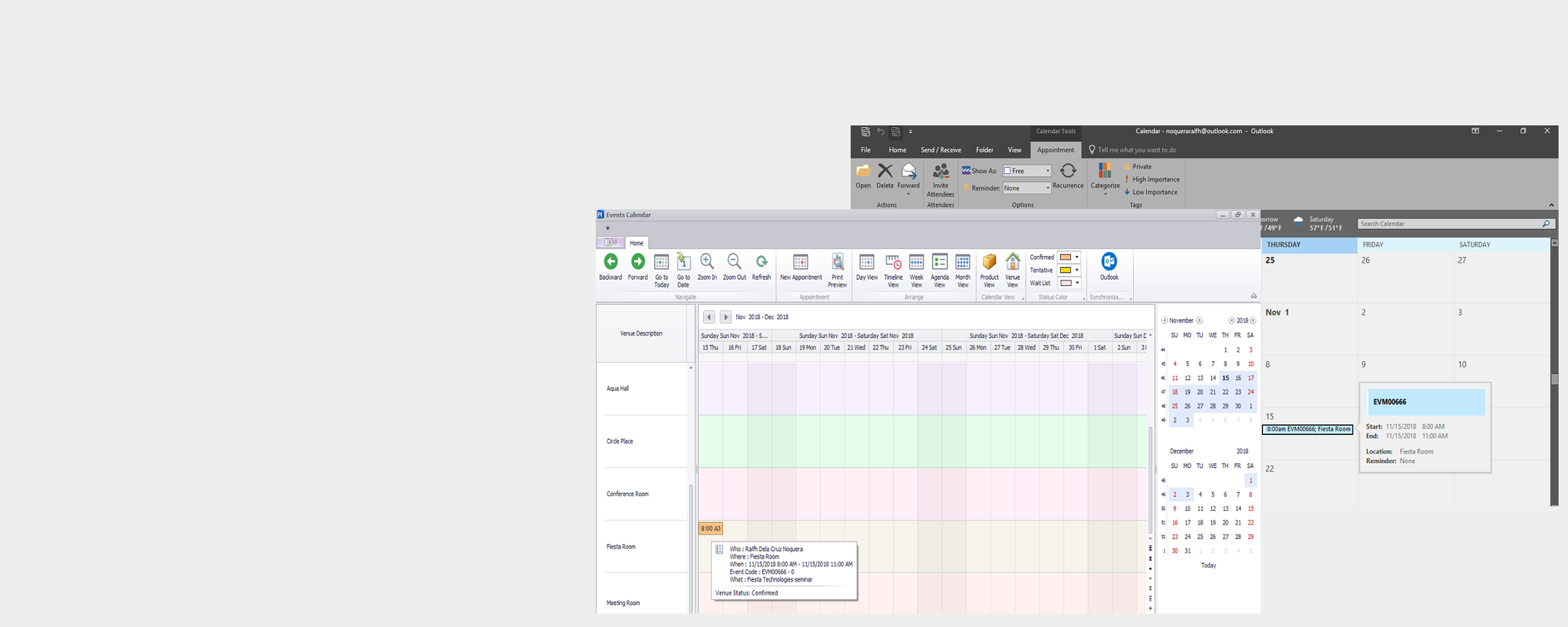Forward the selected appointment in Outlook

click(x=908, y=179)
